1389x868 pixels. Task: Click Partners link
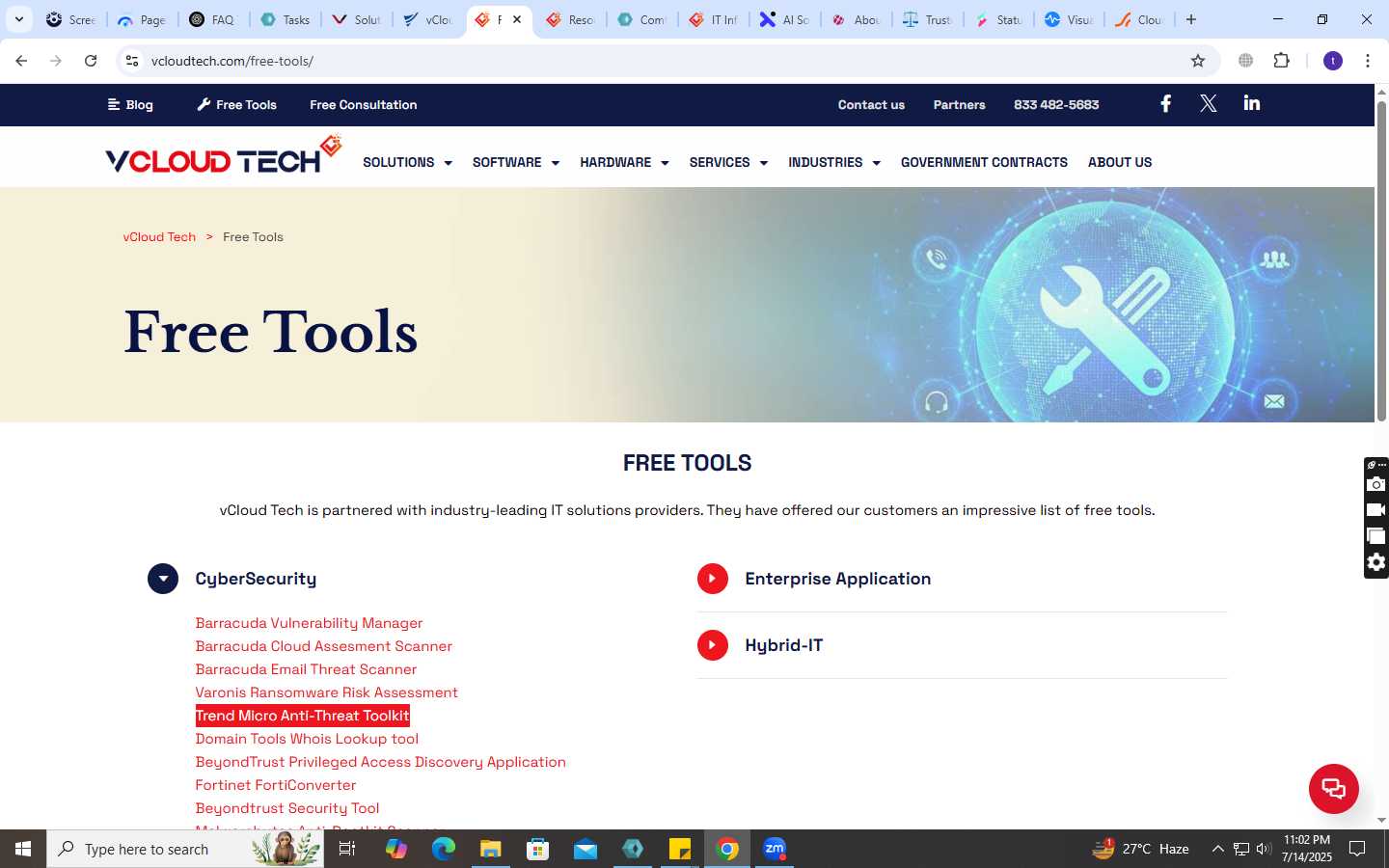click(x=959, y=104)
